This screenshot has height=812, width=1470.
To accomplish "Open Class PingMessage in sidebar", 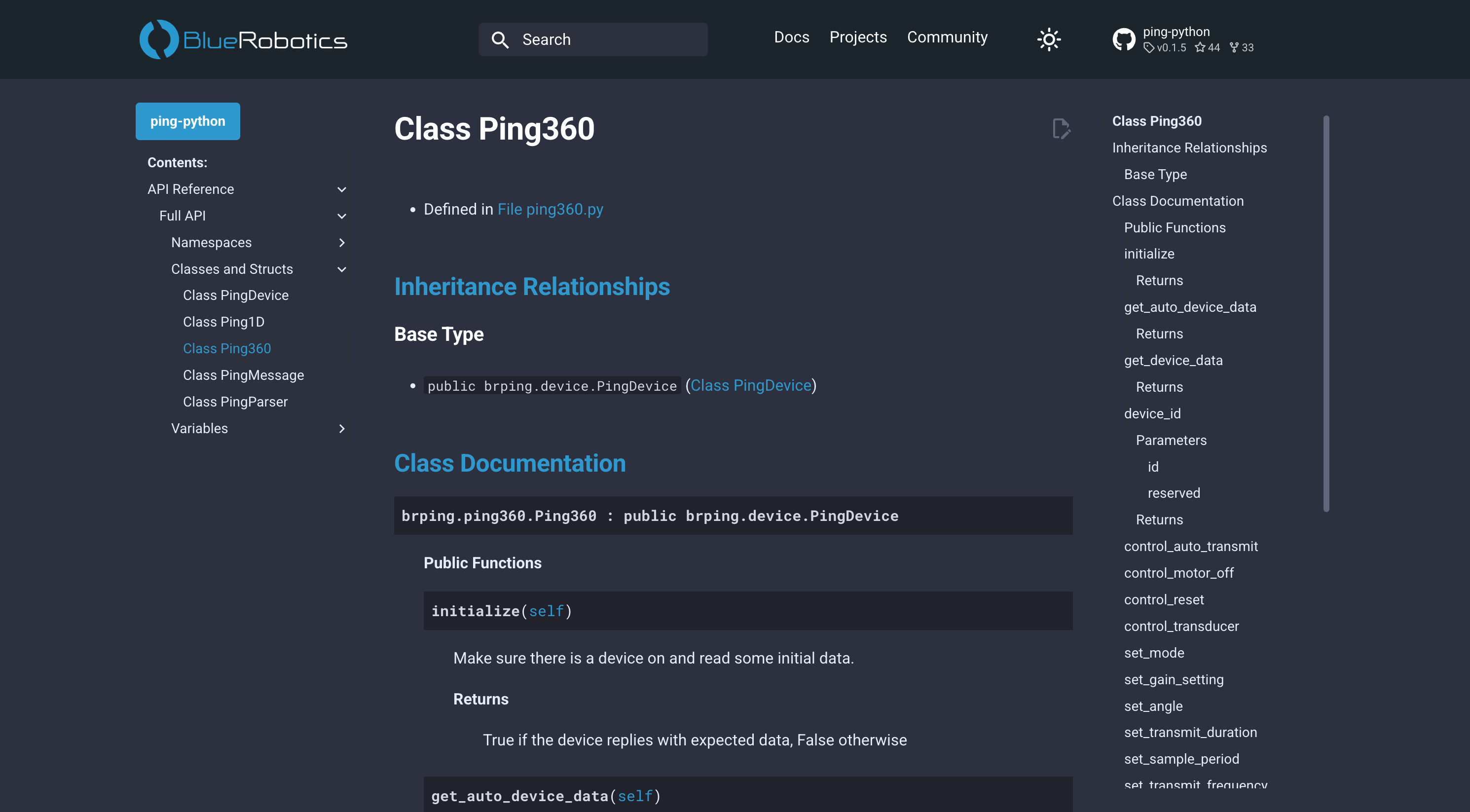I will pos(243,375).
